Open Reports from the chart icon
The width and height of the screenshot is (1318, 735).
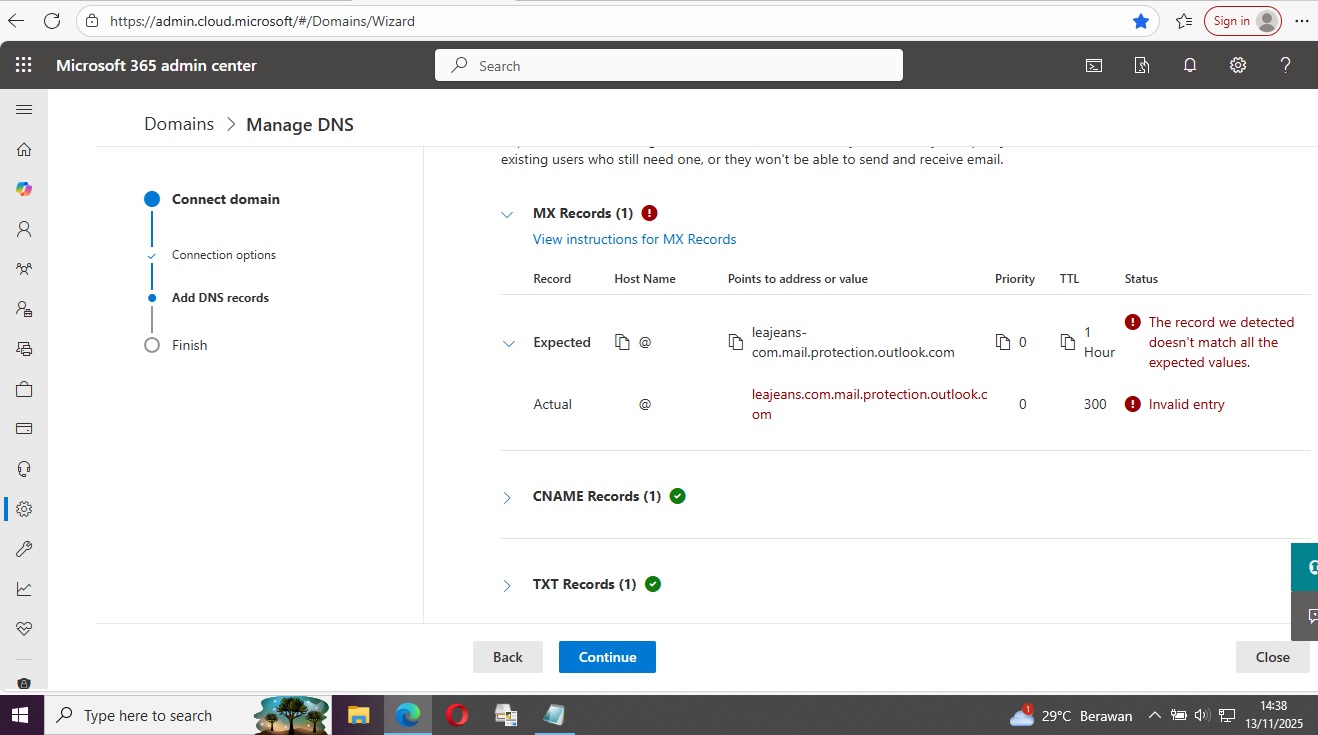coord(23,588)
